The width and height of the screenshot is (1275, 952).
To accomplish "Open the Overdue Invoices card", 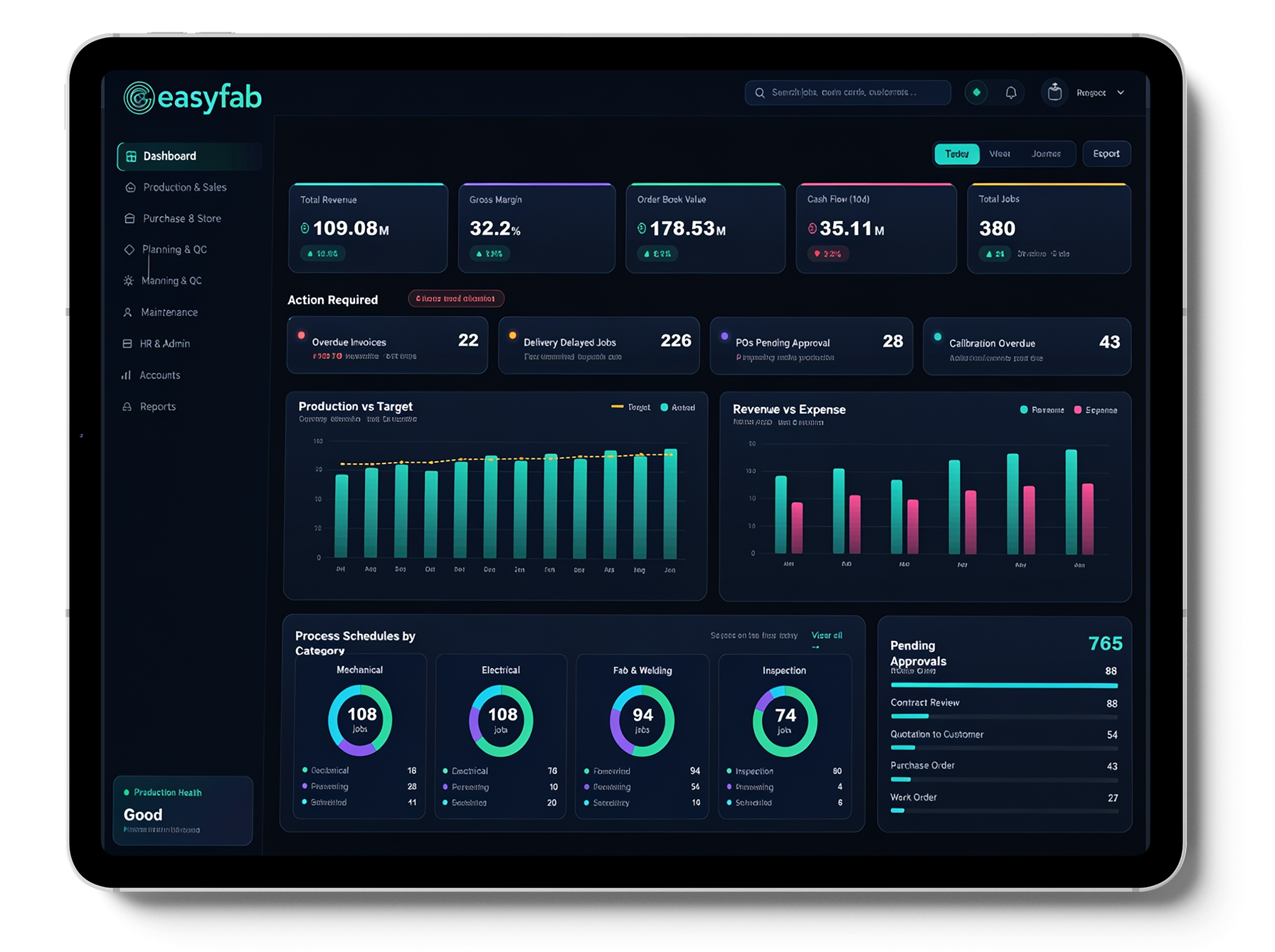I will [x=387, y=346].
